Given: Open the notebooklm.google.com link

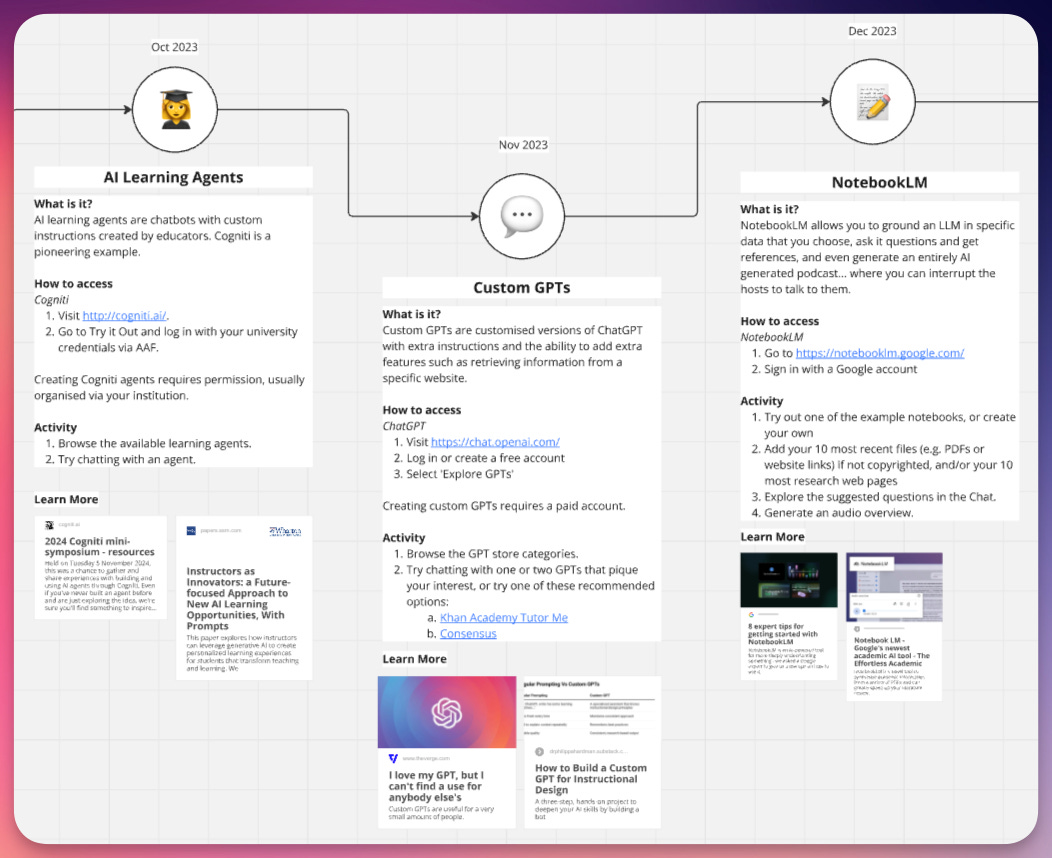Looking at the screenshot, I should coord(880,353).
